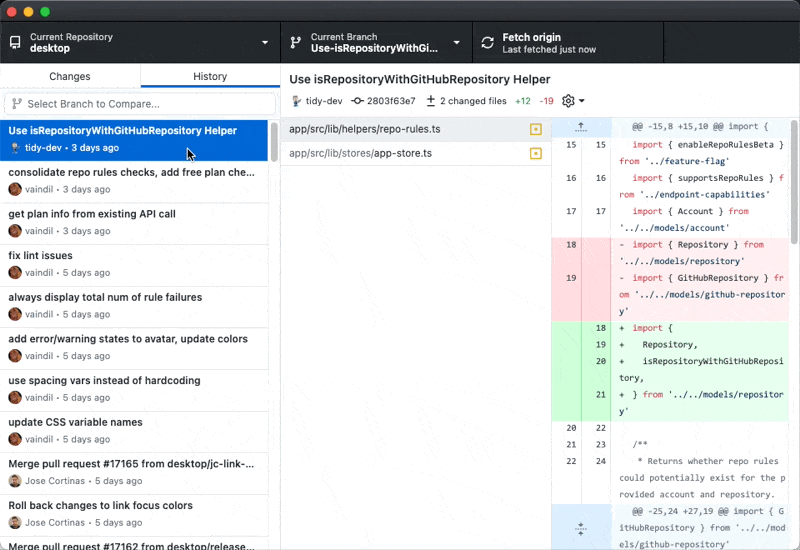The width and height of the screenshot is (800, 550).
Task: Select commit 'Merge pull request #17165'
Action: [x=134, y=474]
